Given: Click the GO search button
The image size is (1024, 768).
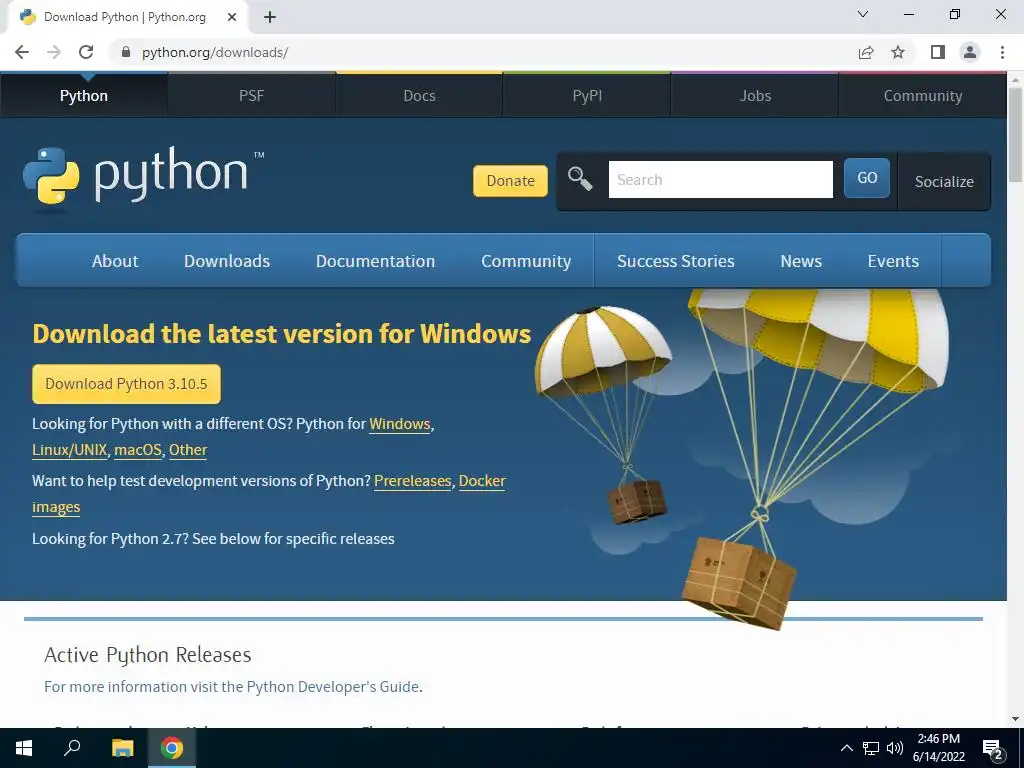Looking at the screenshot, I should 867,178.
